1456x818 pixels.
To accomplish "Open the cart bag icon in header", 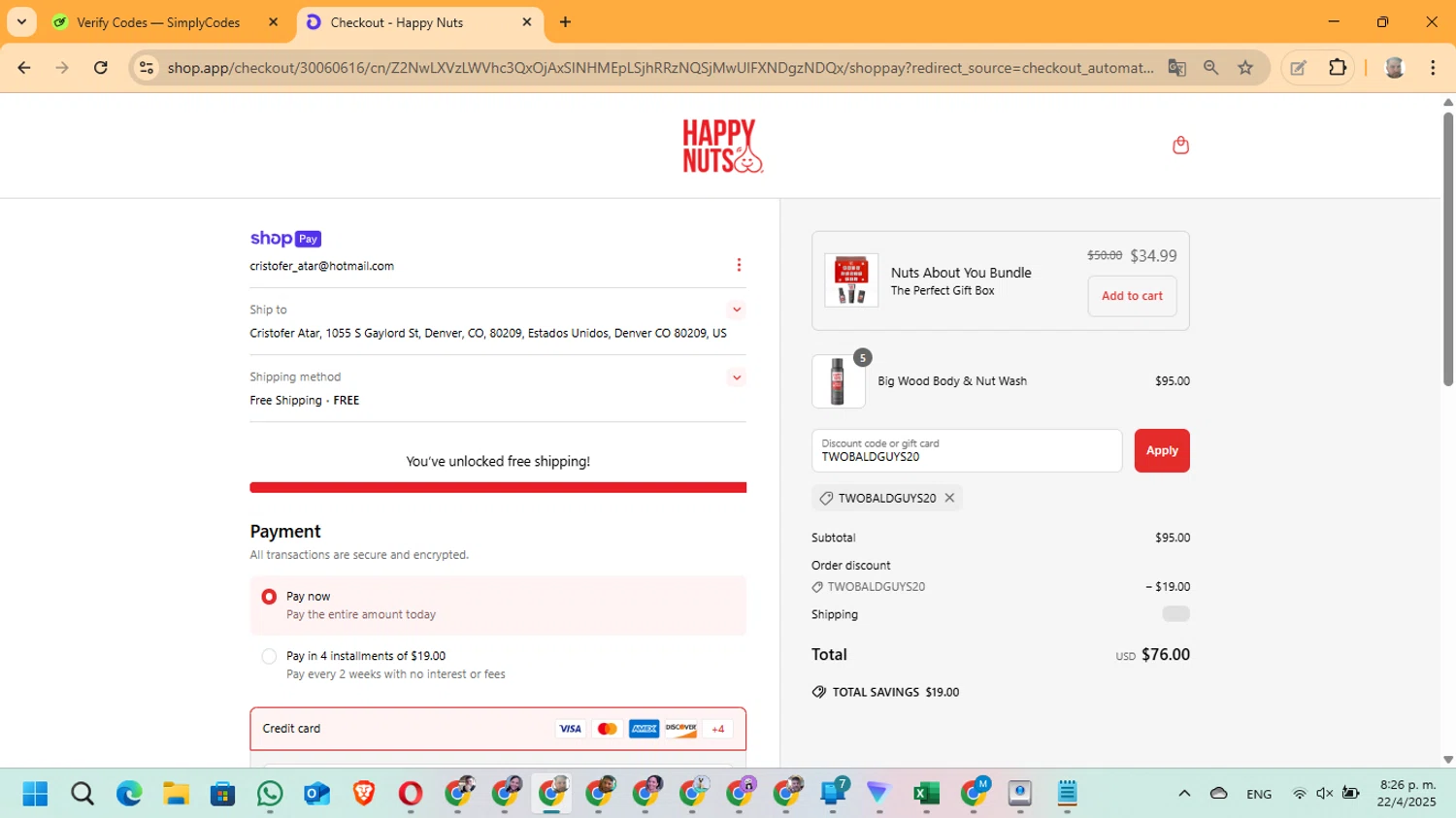I will coord(1180,145).
